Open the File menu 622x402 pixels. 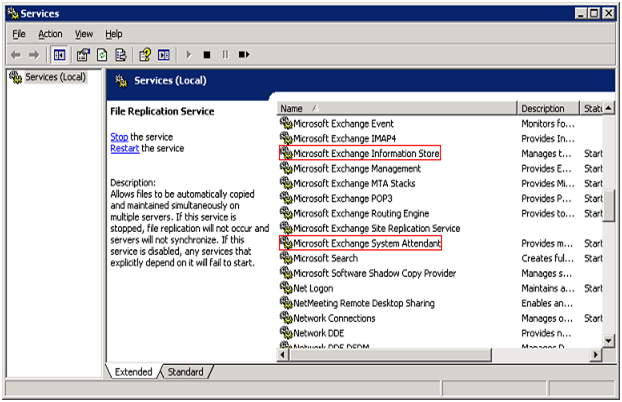coord(19,34)
